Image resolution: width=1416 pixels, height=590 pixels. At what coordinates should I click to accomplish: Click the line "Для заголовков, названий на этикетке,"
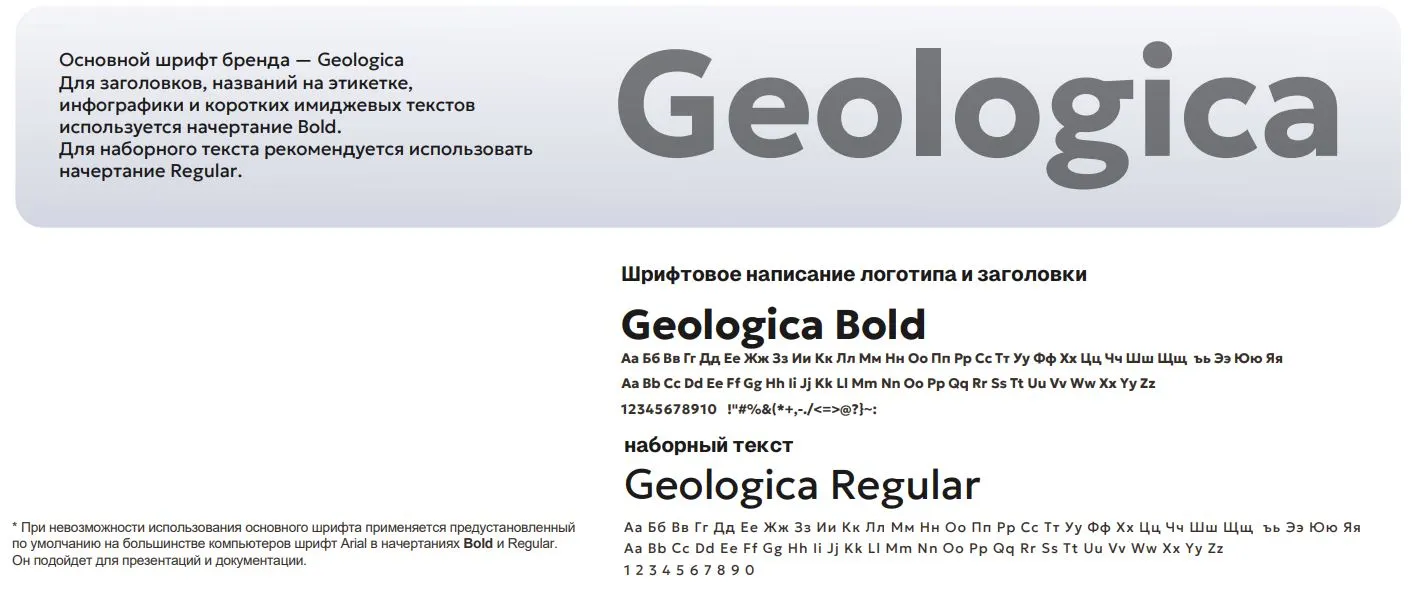click(x=235, y=82)
